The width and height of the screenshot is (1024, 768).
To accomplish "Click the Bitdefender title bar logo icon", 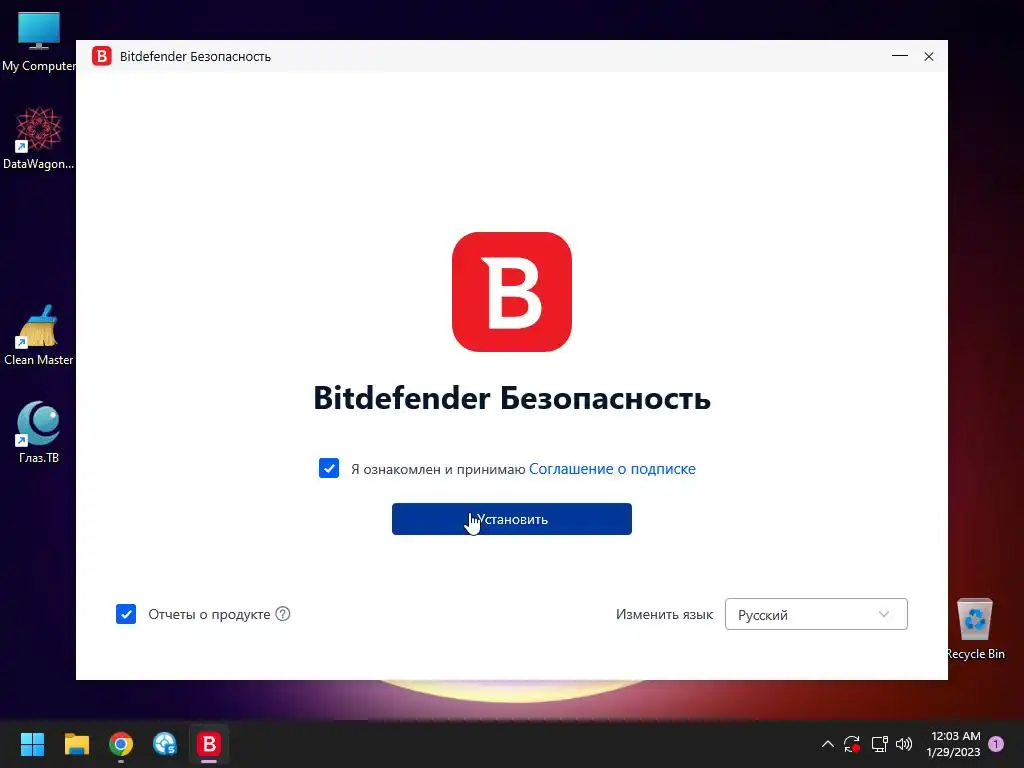I will [102, 56].
